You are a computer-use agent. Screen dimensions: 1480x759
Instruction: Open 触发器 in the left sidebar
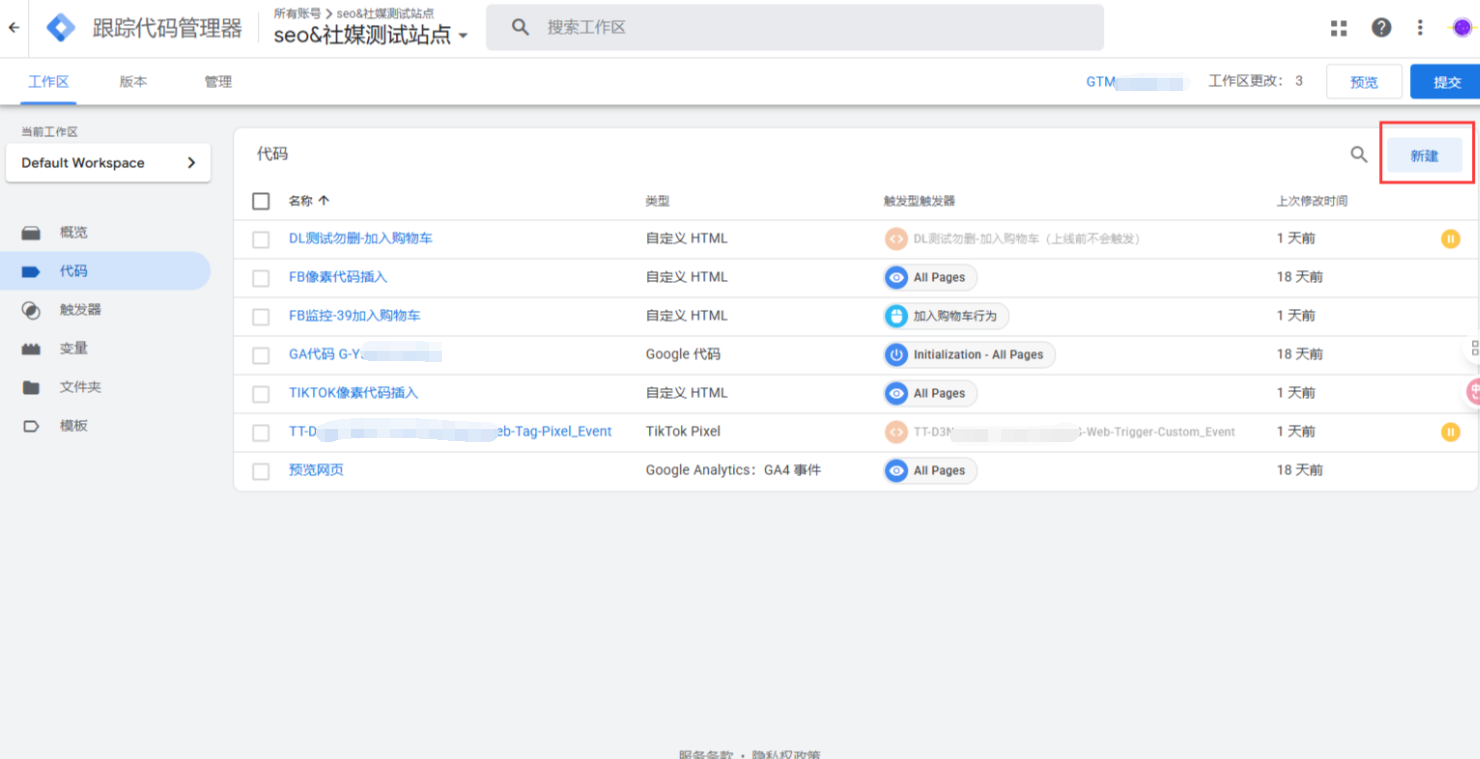point(80,310)
